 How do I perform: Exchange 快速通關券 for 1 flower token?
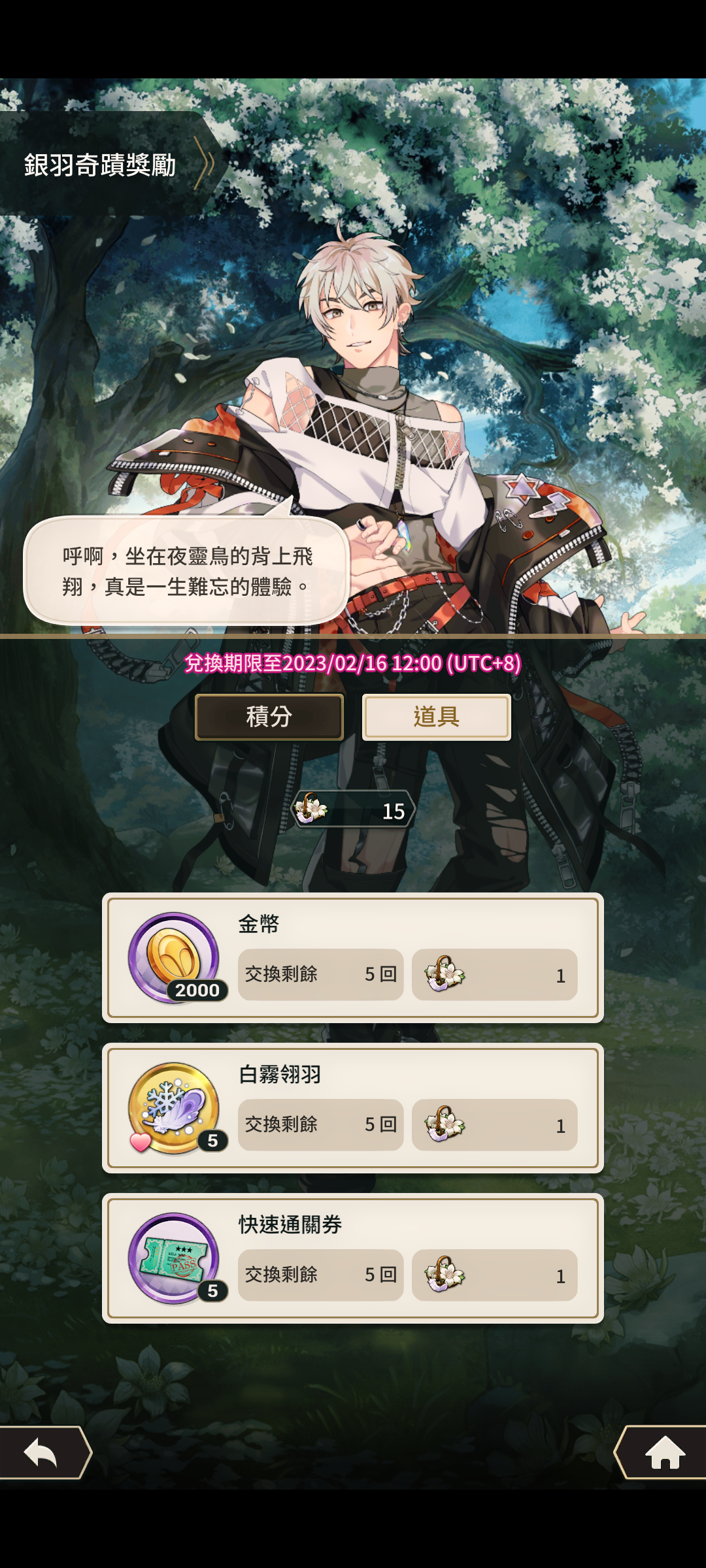495,1275
